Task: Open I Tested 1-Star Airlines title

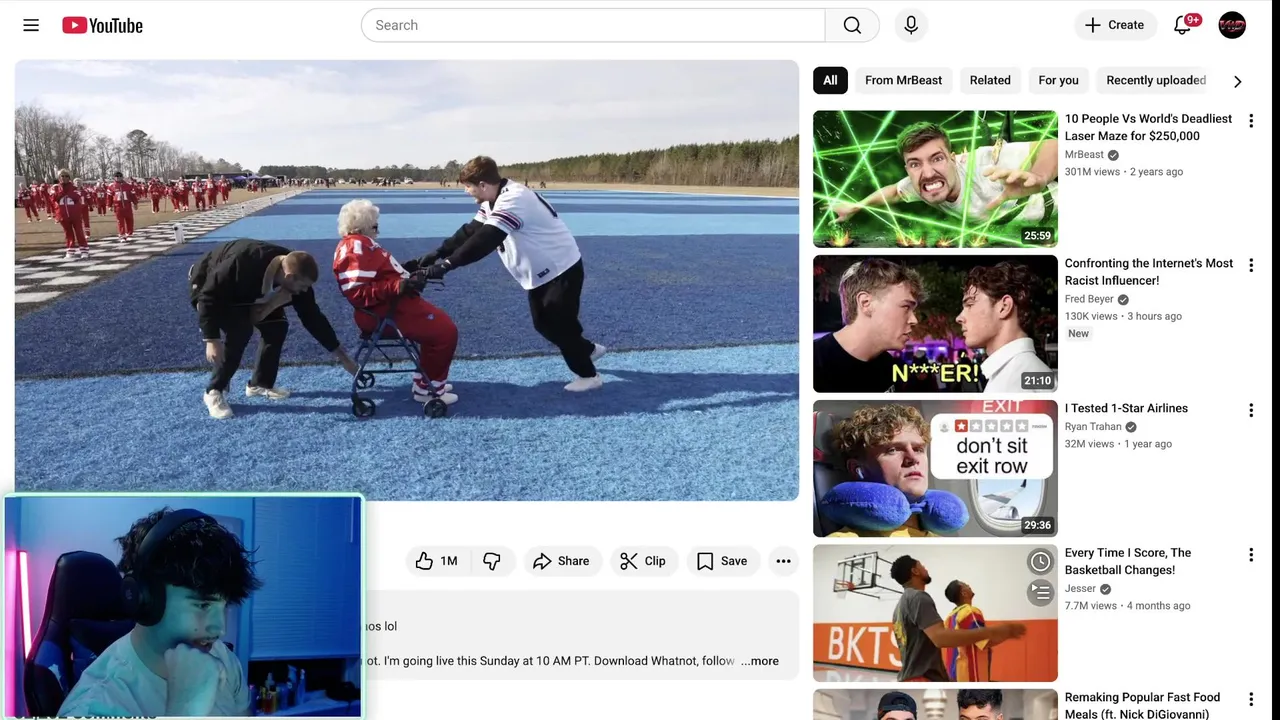Action: tap(1126, 408)
